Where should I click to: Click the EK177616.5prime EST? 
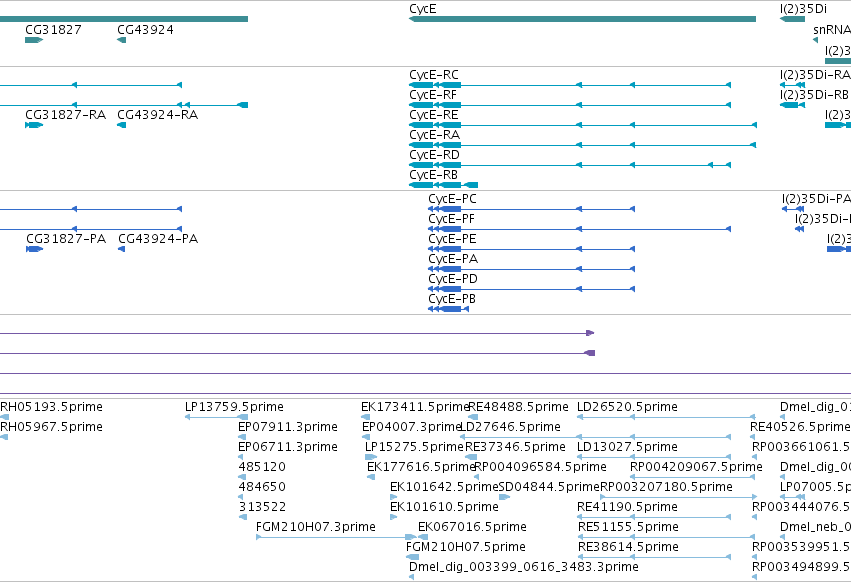pyautogui.click(x=371, y=477)
